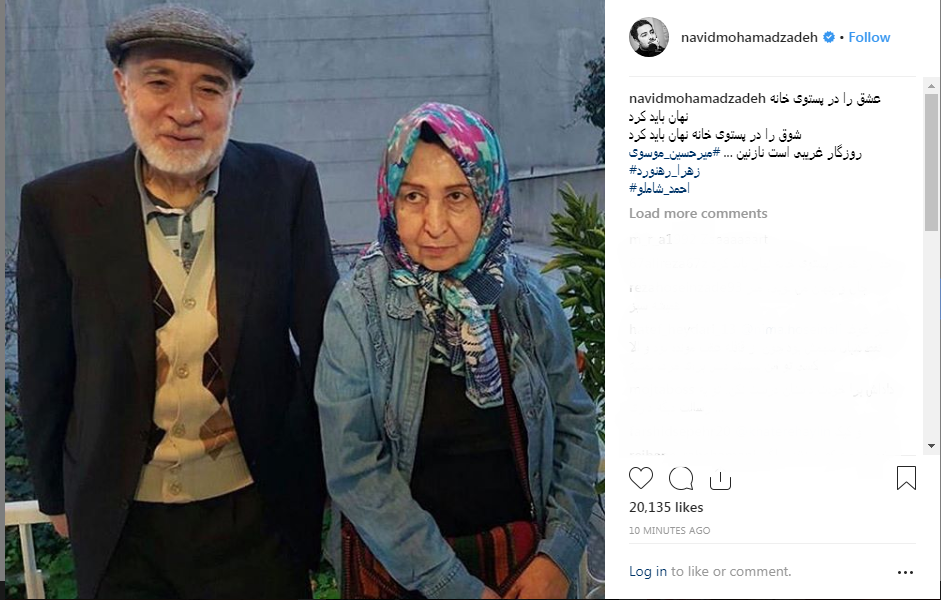Open the احمد_شاملو hashtag

pos(659,188)
